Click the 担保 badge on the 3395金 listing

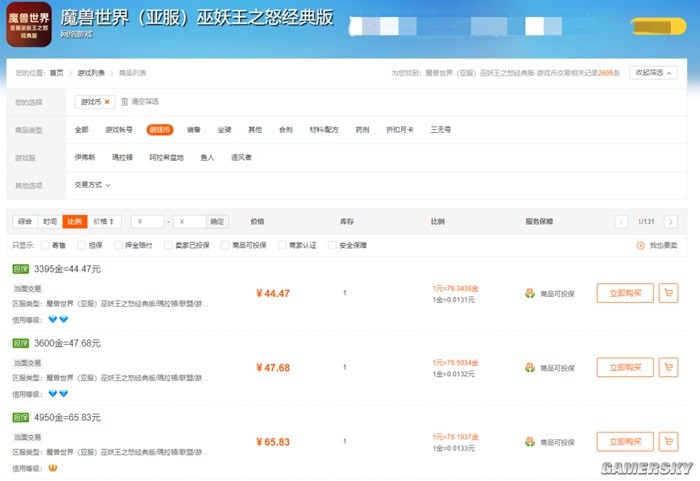point(21,269)
